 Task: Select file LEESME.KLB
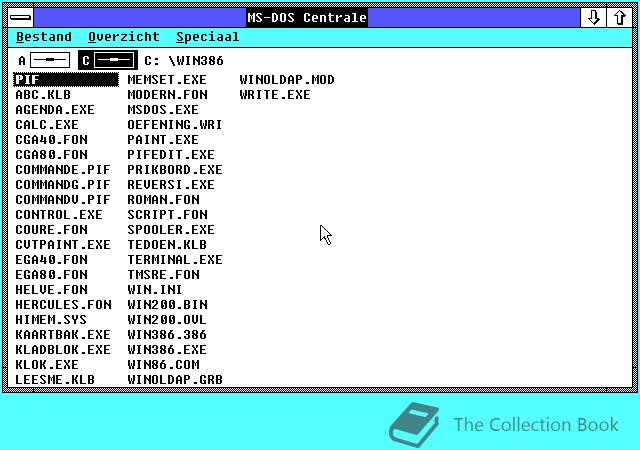click(55, 380)
